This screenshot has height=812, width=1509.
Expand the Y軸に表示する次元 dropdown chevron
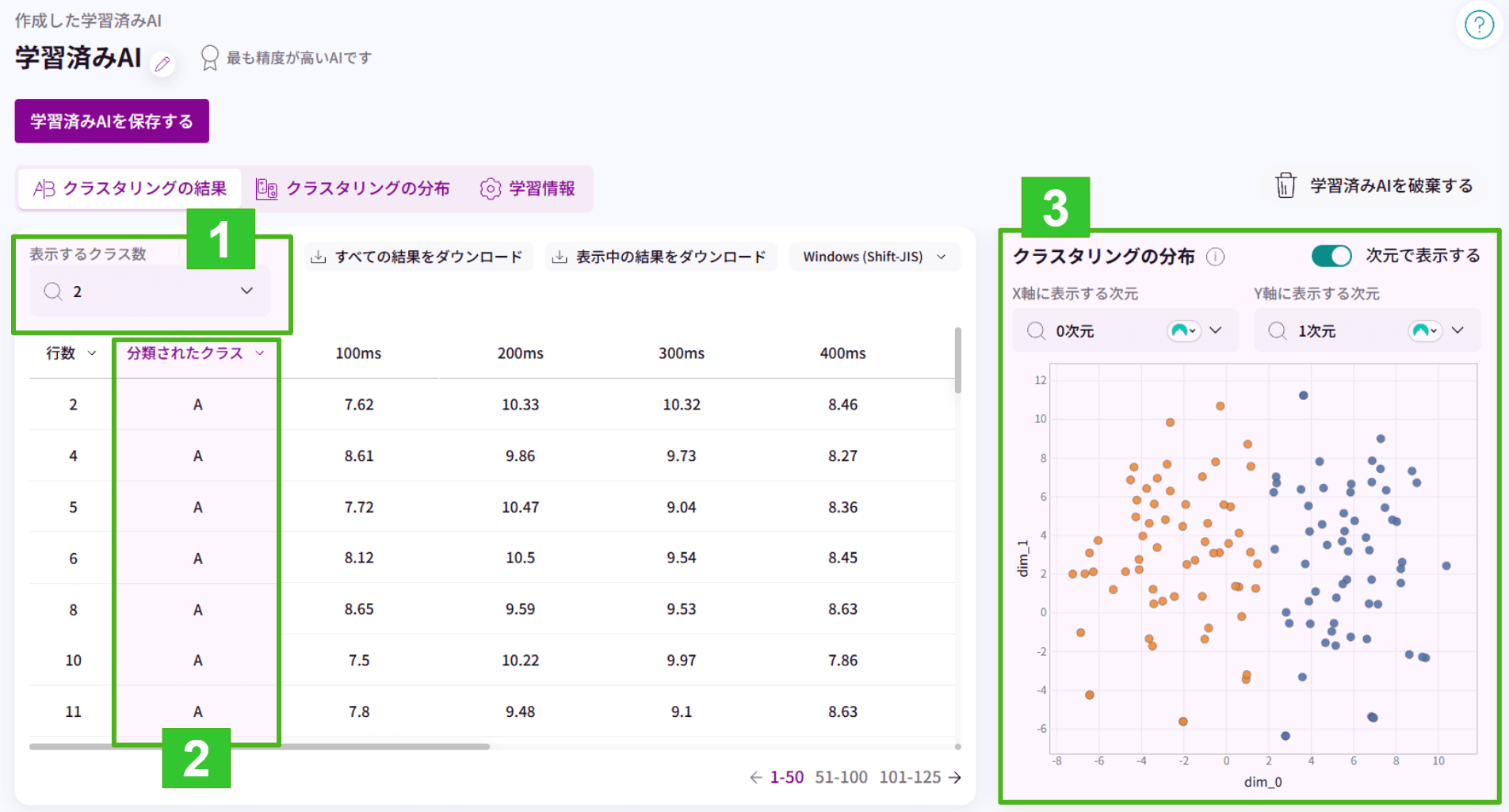coord(1457,330)
